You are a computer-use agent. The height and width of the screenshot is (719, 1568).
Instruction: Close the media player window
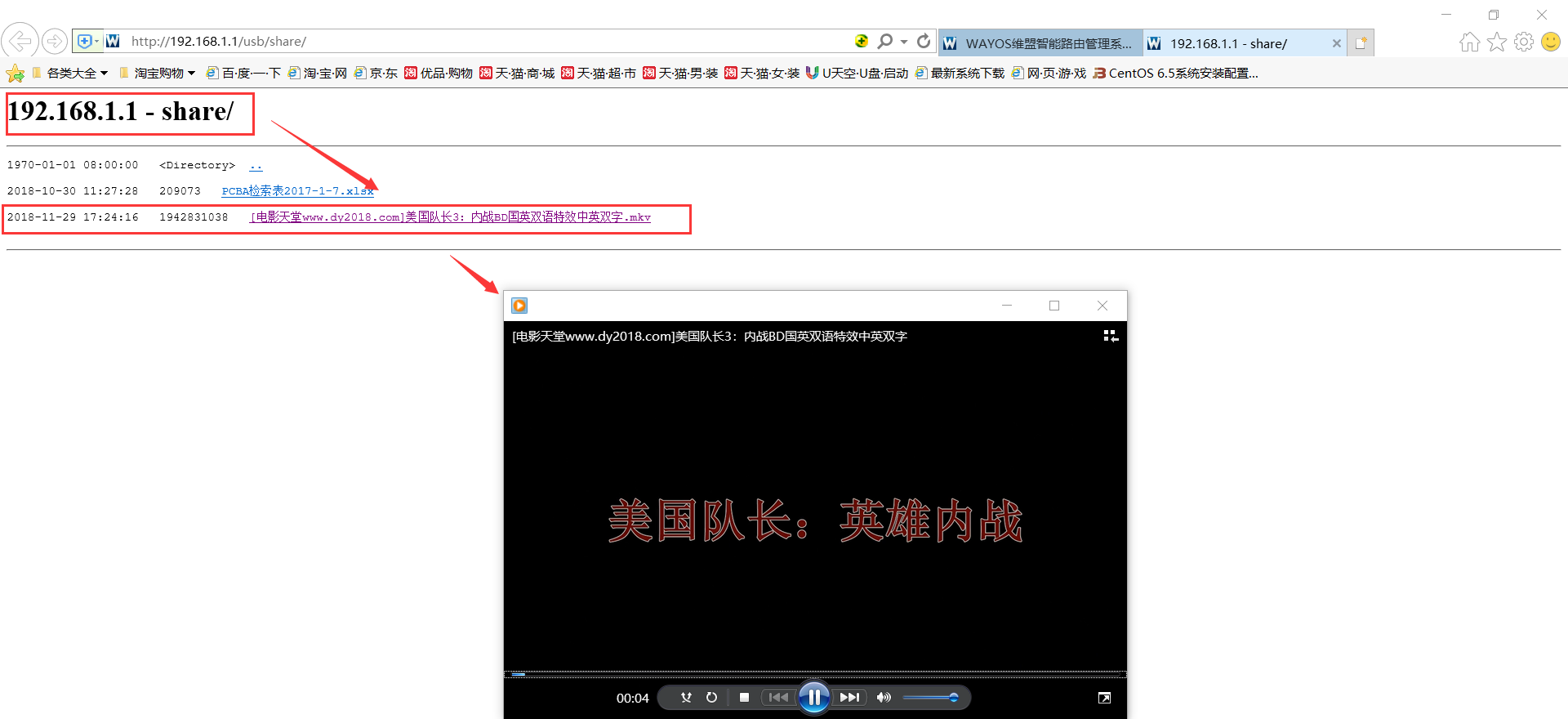(1102, 306)
